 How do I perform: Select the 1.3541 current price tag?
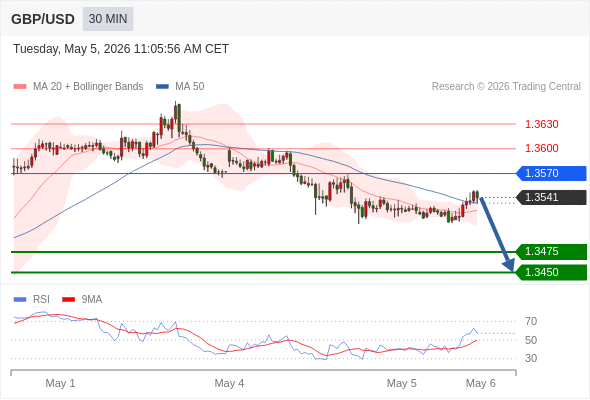[x=551, y=197]
